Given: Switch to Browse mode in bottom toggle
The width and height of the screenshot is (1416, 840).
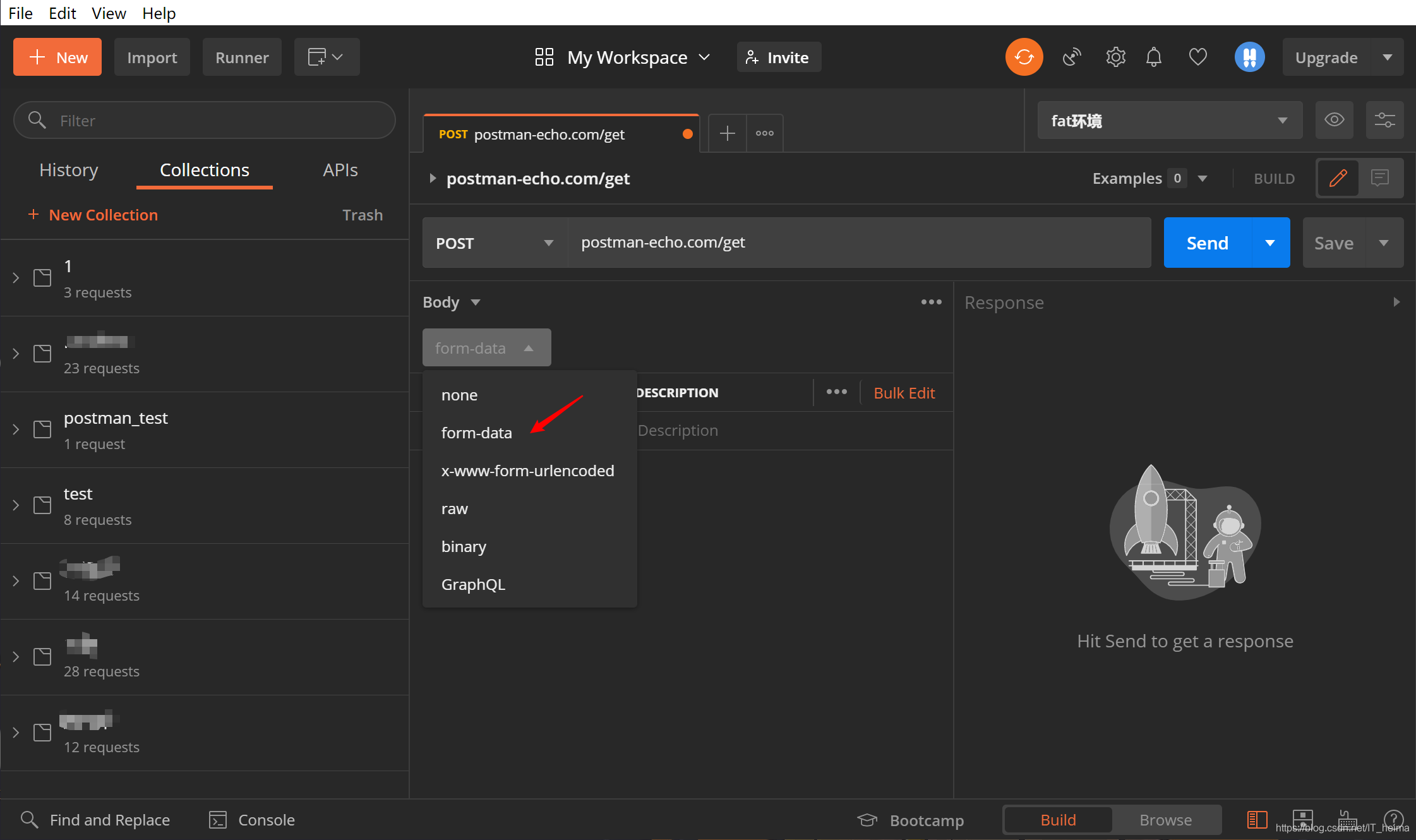Looking at the screenshot, I should click(1166, 820).
